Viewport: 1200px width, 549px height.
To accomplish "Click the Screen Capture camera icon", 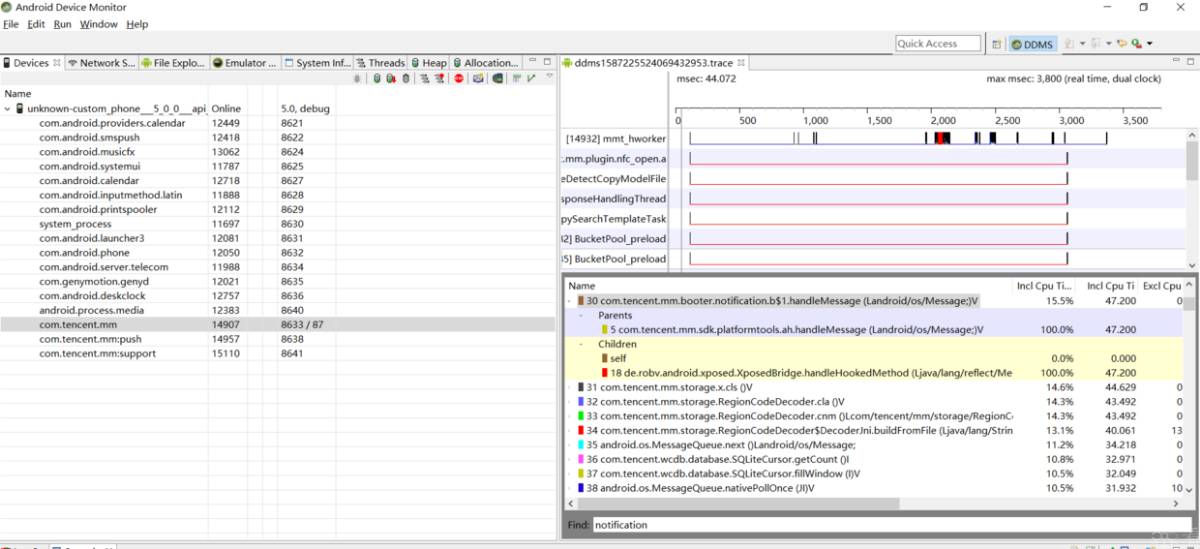I will (x=478, y=78).
